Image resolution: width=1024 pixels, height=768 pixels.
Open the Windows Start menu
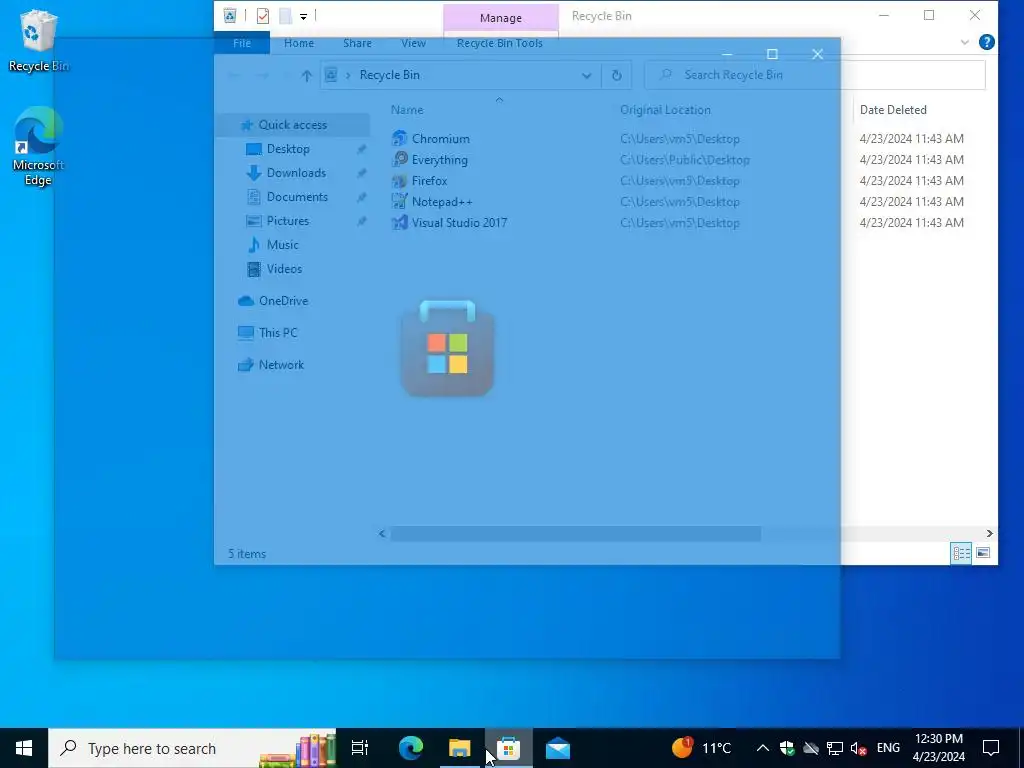[24, 748]
